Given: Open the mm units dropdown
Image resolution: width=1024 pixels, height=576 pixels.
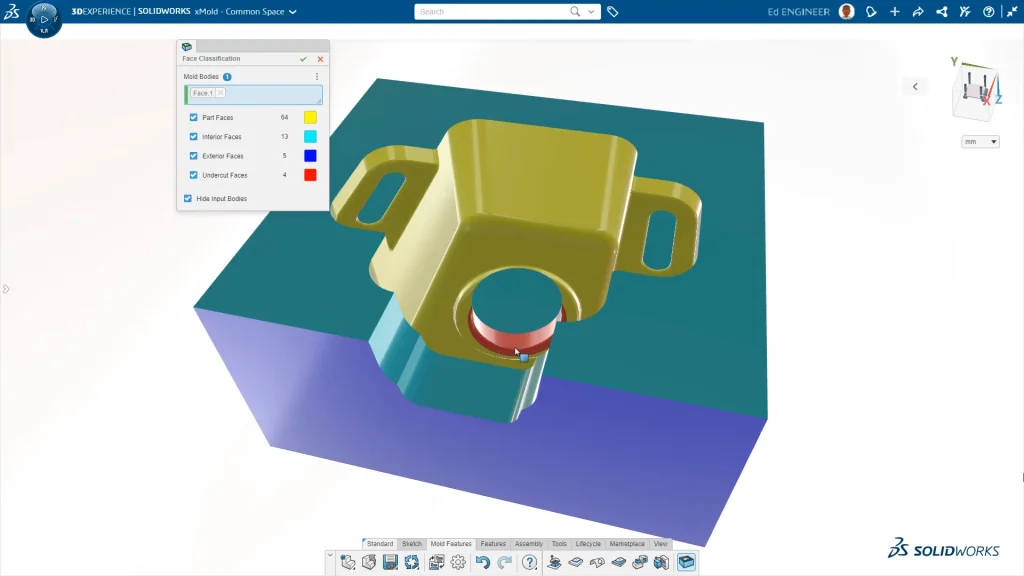Looking at the screenshot, I should click(x=980, y=142).
